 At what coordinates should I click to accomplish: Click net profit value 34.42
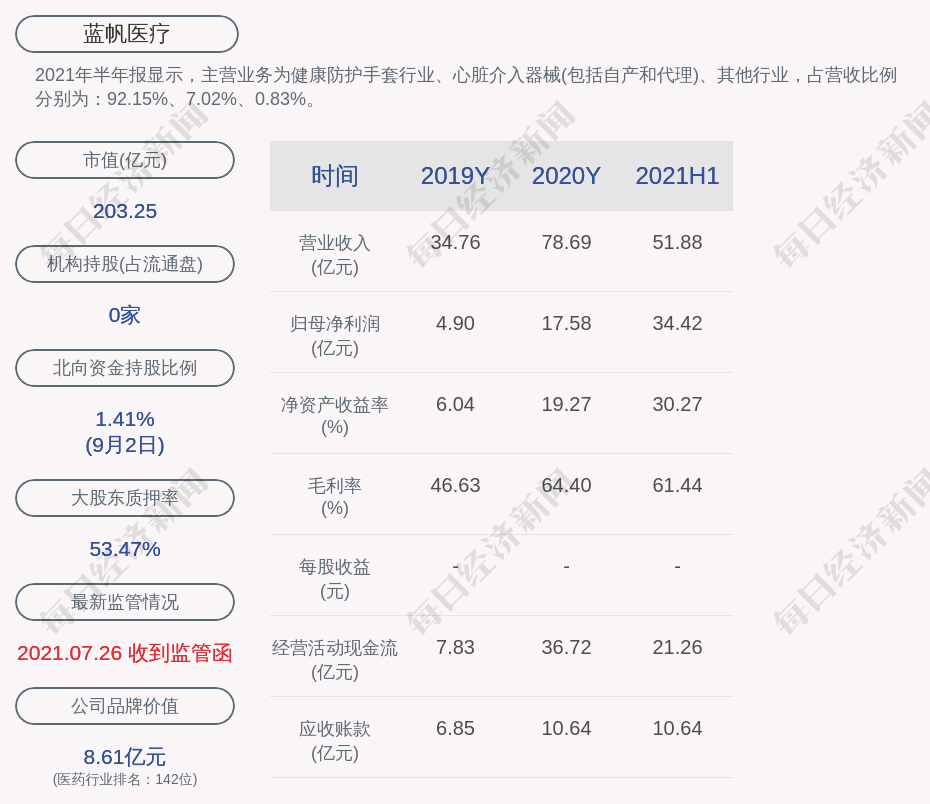coord(677,324)
